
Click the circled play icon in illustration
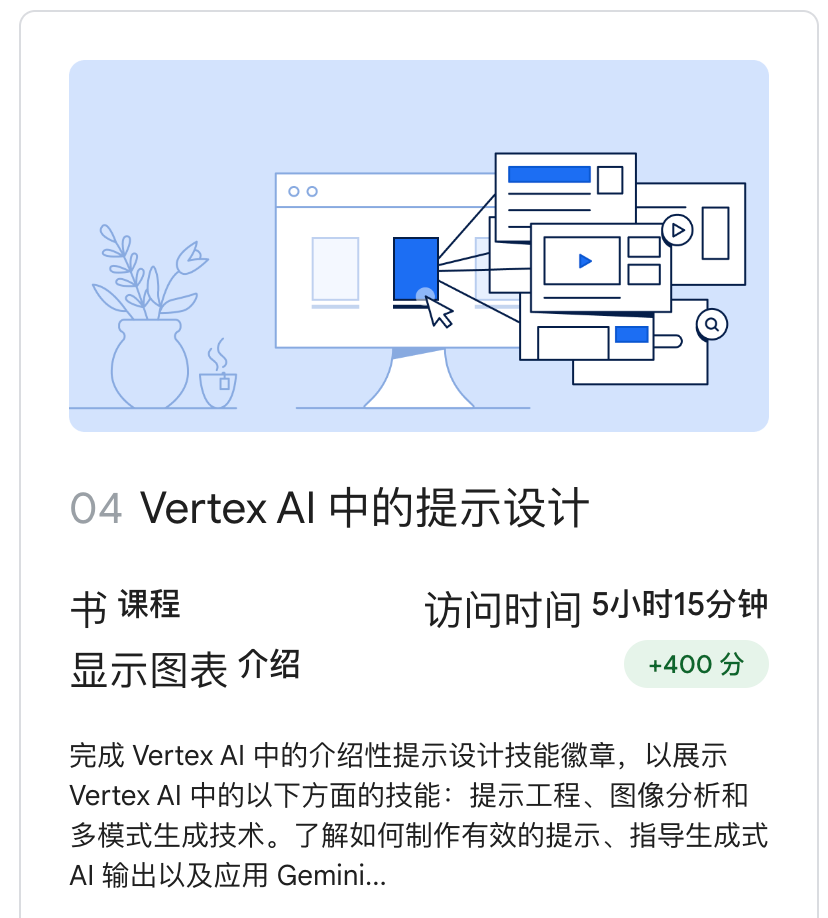click(678, 230)
